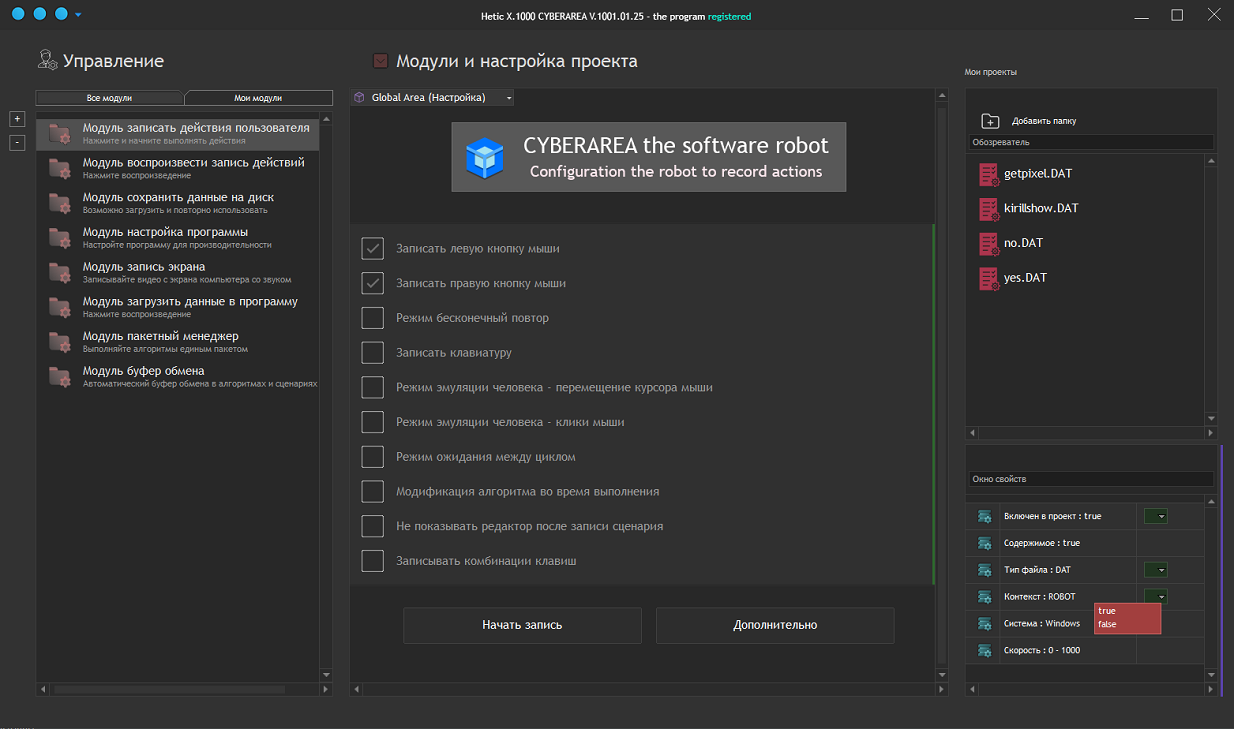Click the icon of Контекст : ROBOT property
The width and height of the screenshot is (1234, 729).
[x=985, y=597]
